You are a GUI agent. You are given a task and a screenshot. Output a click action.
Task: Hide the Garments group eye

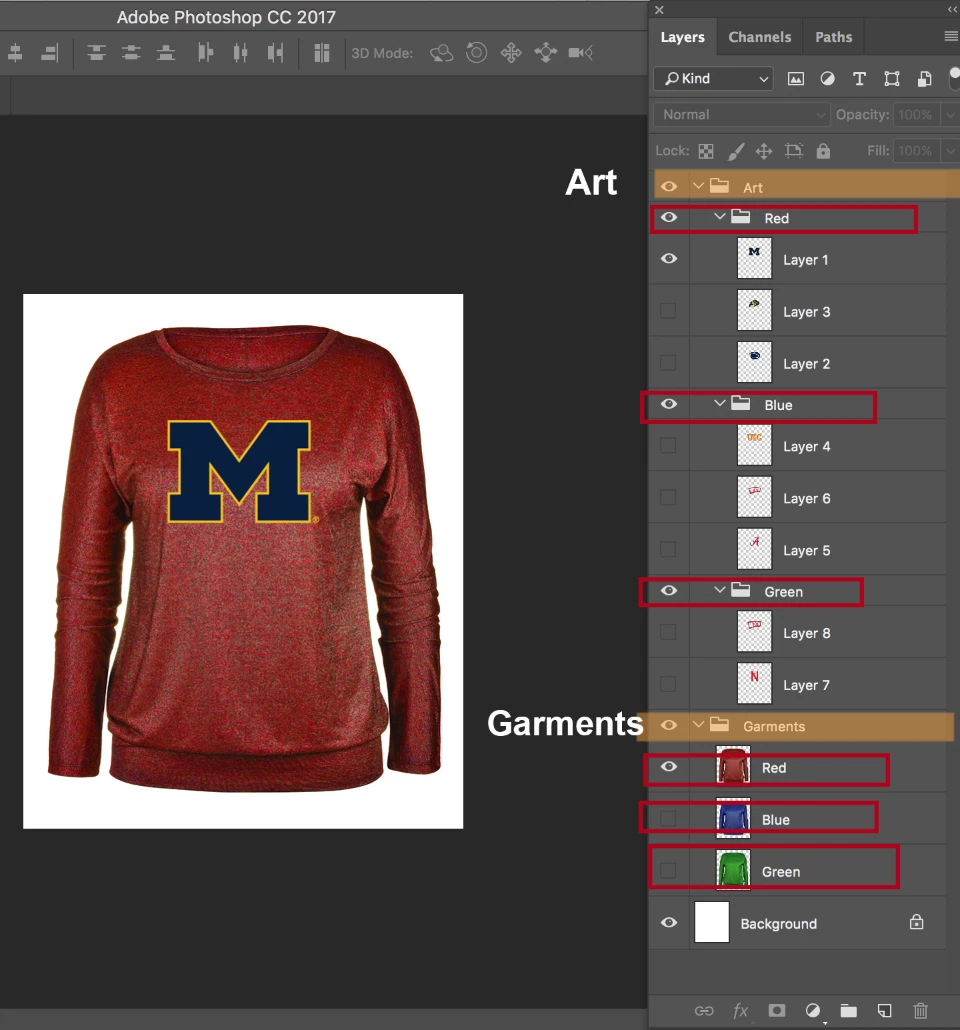669,725
